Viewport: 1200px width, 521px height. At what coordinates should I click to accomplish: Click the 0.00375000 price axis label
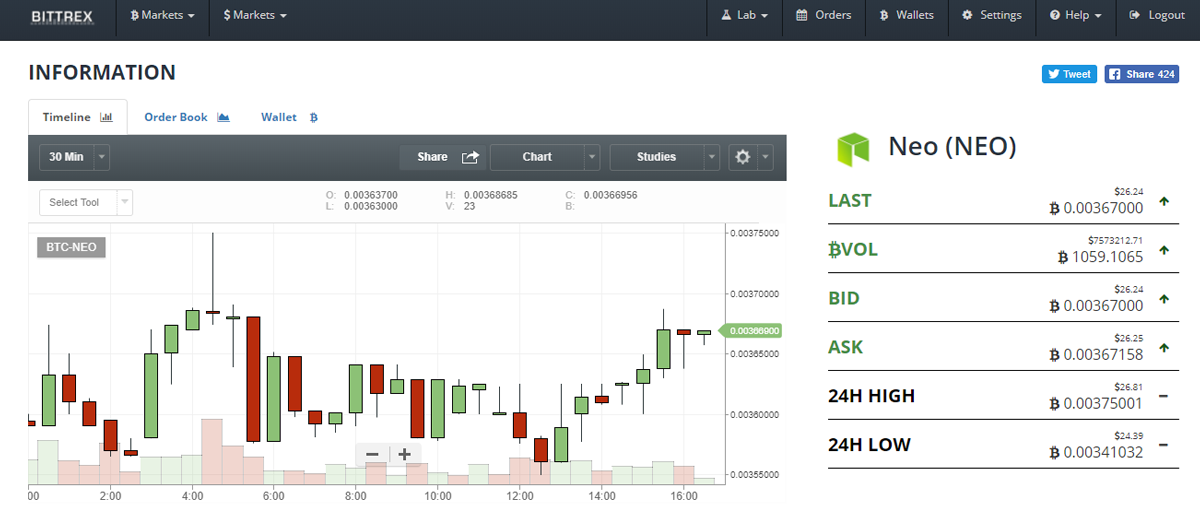pyautogui.click(x=756, y=233)
